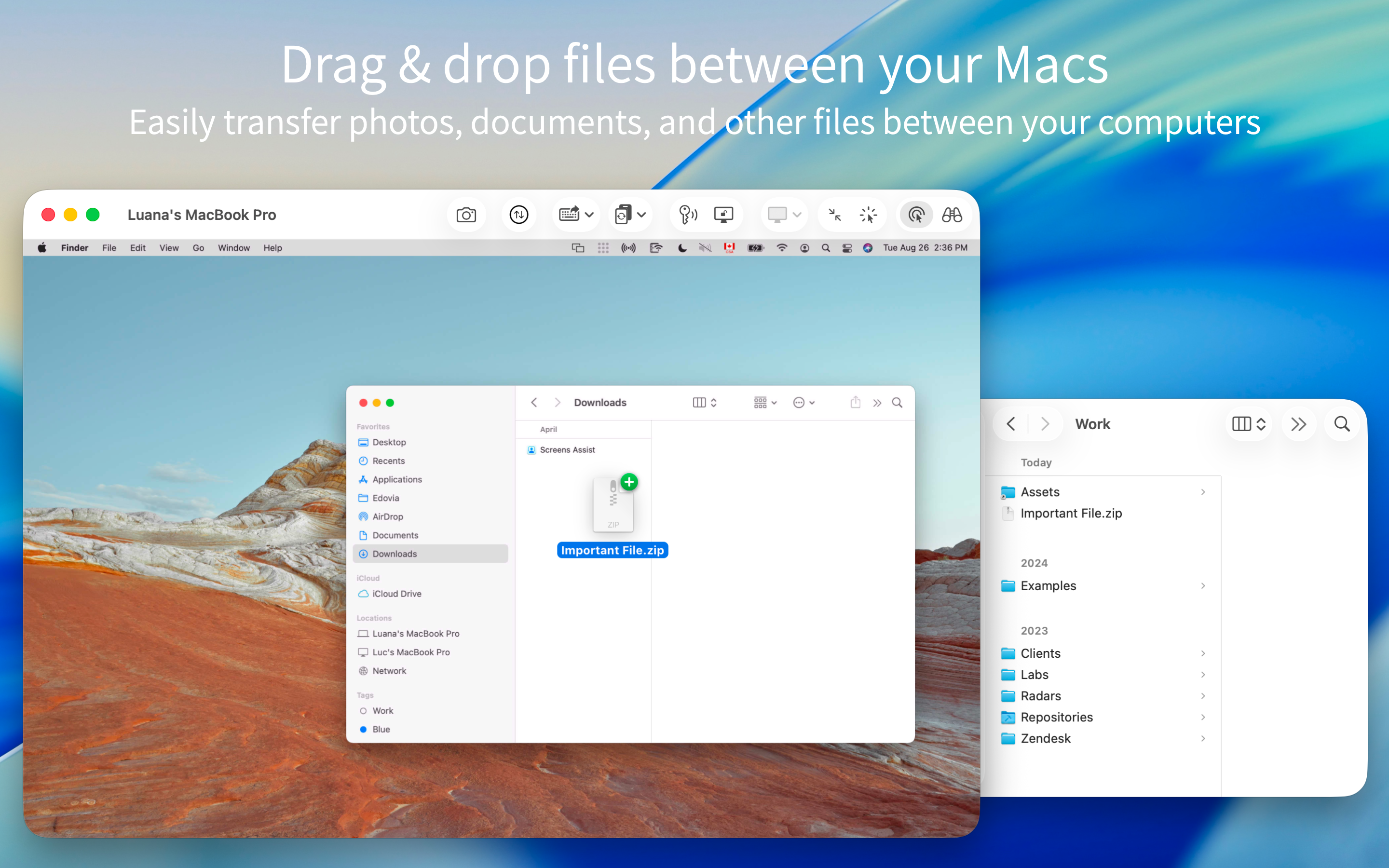1389x868 pixels.
Task: Open the Finder menu
Action: click(x=75, y=247)
